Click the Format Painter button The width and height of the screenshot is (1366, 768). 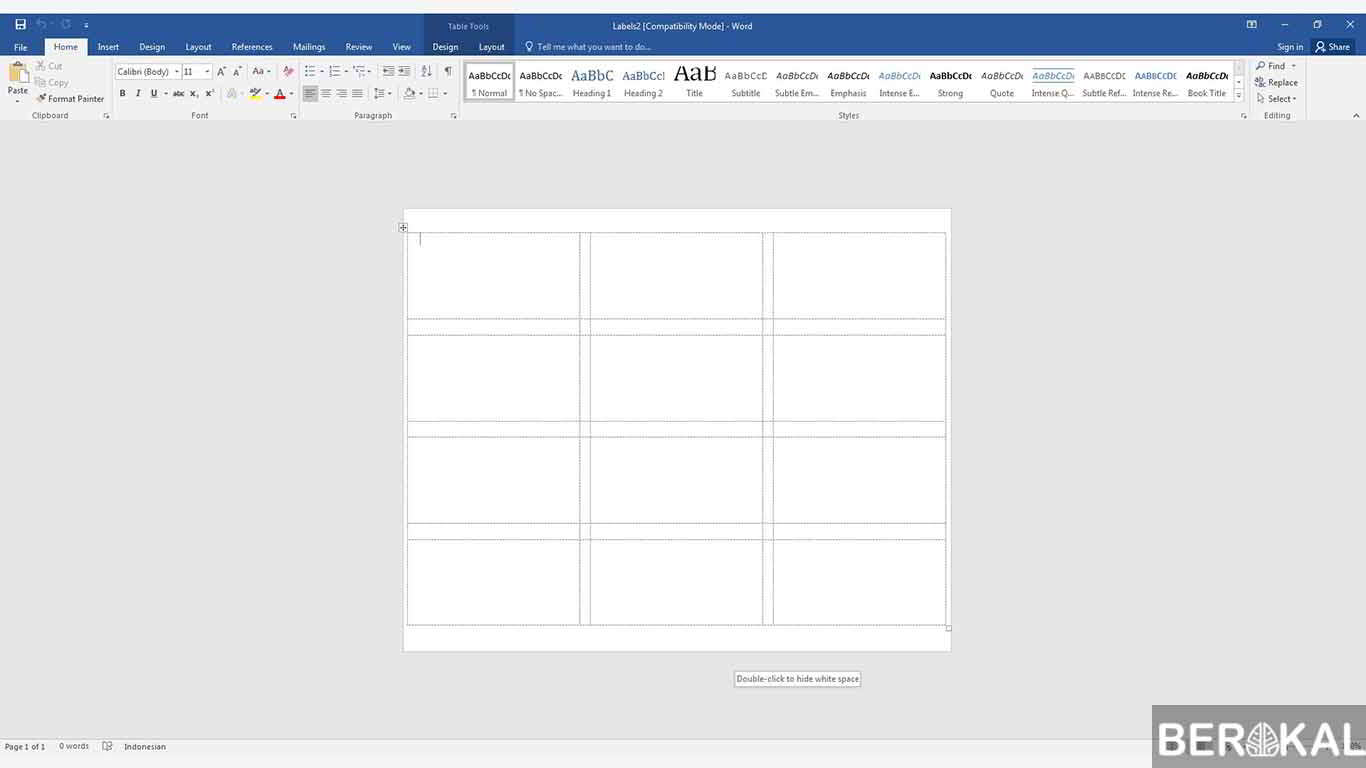(69, 99)
